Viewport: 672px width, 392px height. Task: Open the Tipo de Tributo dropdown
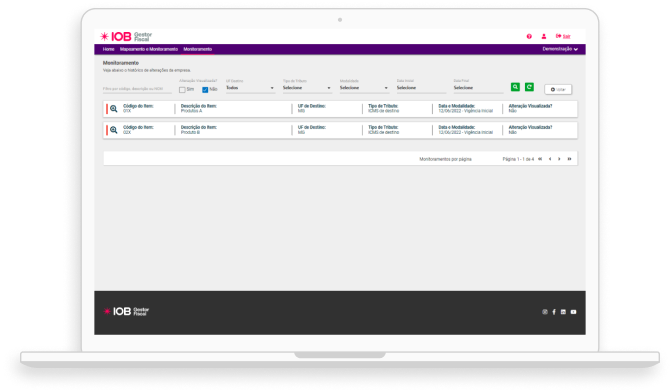(x=307, y=88)
